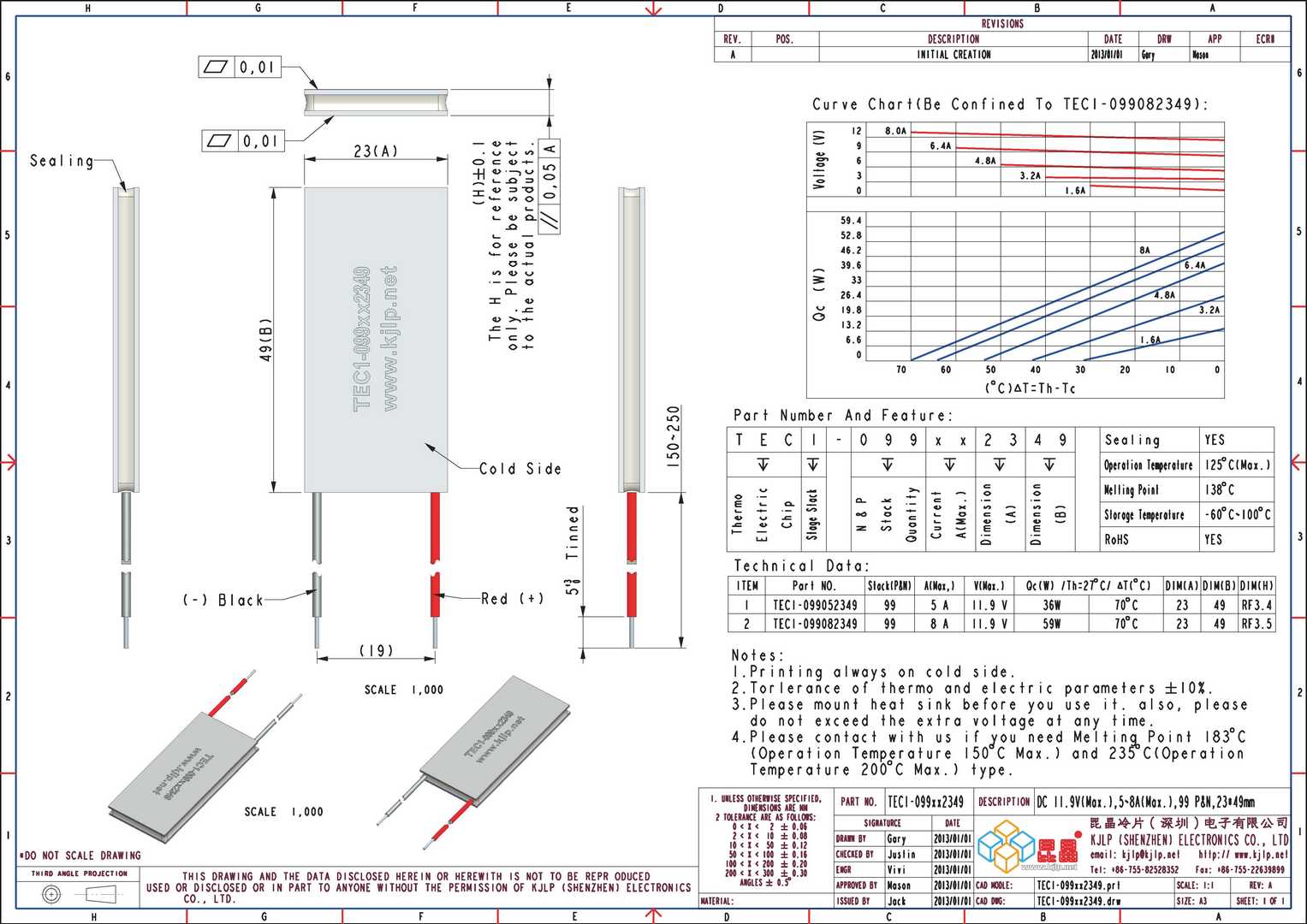1307x924 pixels.
Task: Select the 'Cold Side' callout label
Action: (520, 469)
